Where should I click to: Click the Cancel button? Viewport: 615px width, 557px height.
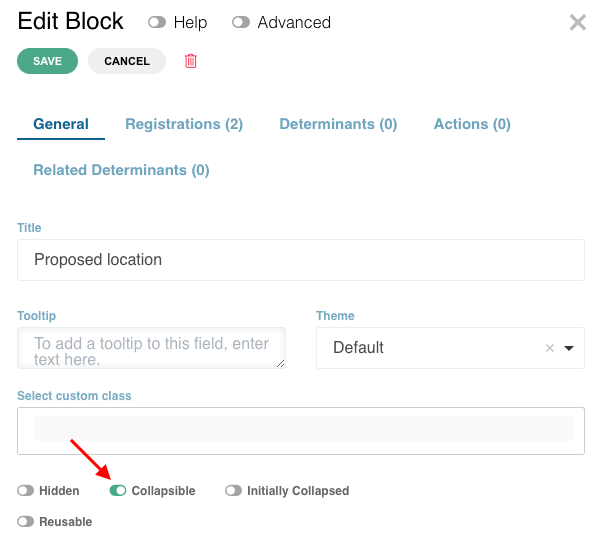coord(127,61)
